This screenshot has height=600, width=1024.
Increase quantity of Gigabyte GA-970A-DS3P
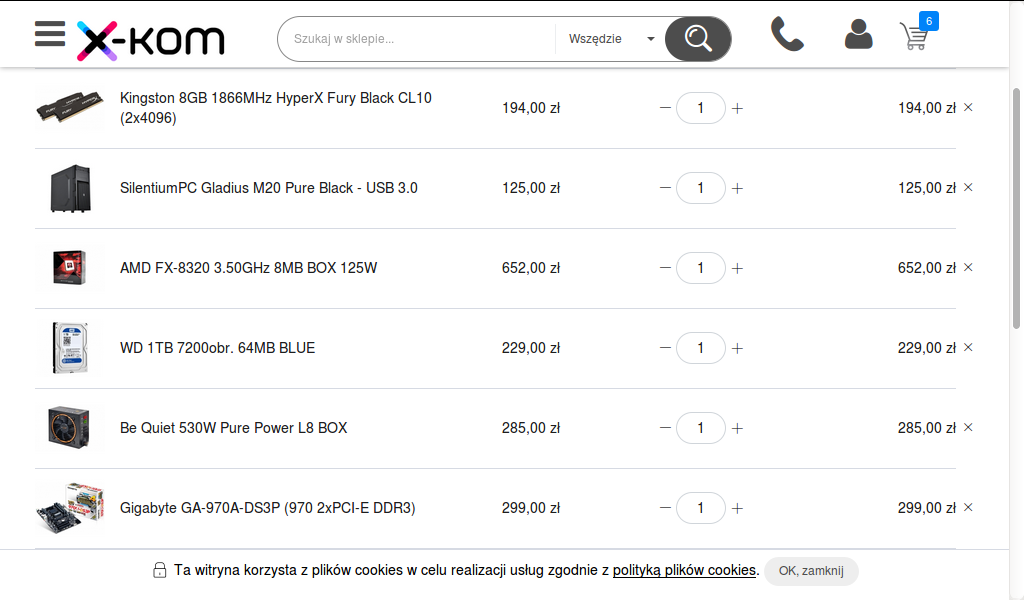click(737, 508)
